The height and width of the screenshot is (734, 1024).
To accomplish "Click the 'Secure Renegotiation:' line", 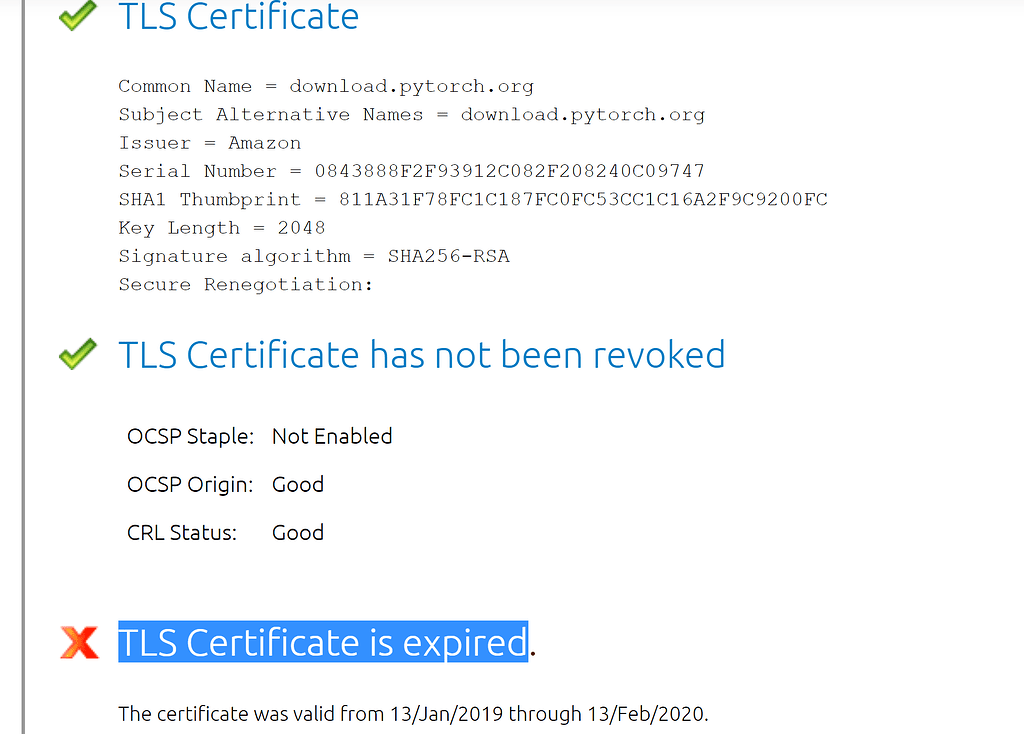I will [246, 285].
